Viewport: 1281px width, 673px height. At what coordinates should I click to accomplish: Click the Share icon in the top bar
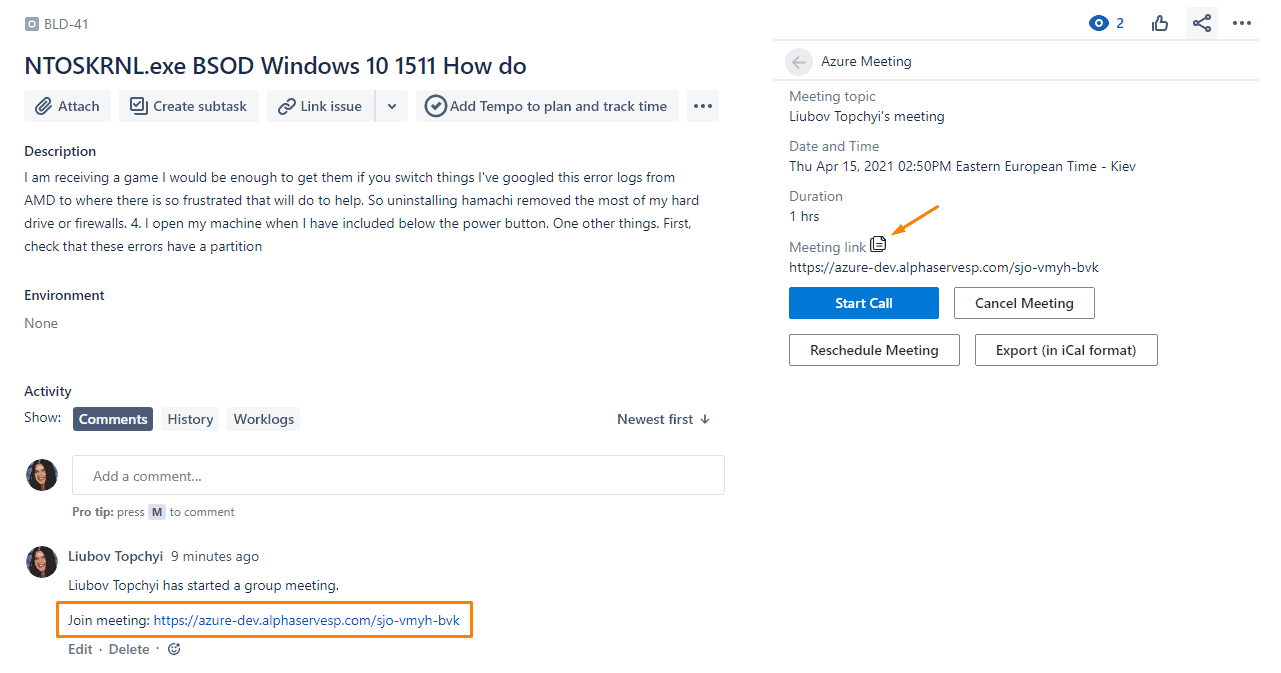pos(1201,22)
